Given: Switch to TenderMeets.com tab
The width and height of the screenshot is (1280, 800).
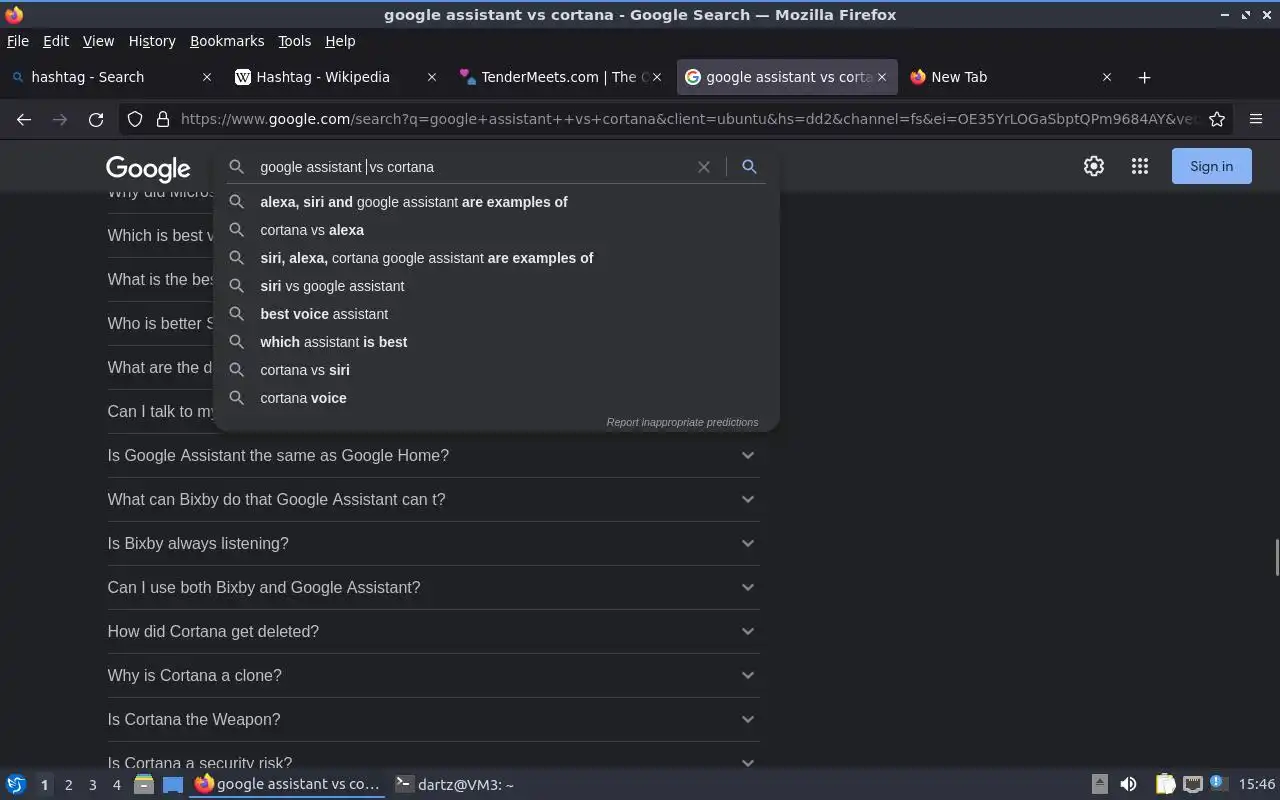Looking at the screenshot, I should pos(559,77).
